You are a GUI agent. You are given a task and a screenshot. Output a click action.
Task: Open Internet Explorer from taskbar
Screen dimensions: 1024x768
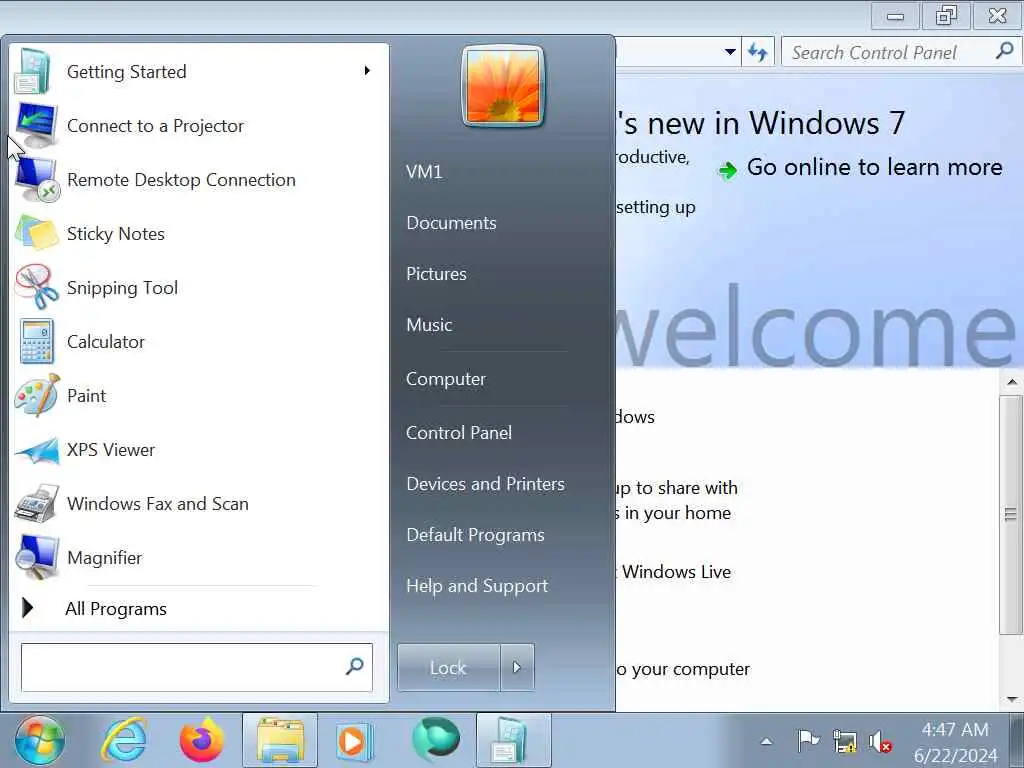coord(124,741)
